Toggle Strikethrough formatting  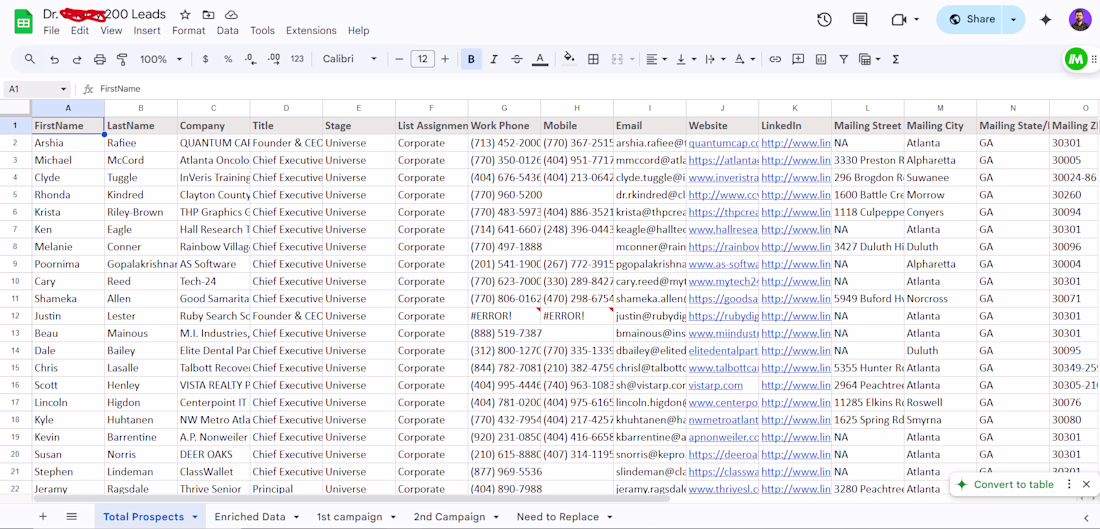(x=517, y=60)
